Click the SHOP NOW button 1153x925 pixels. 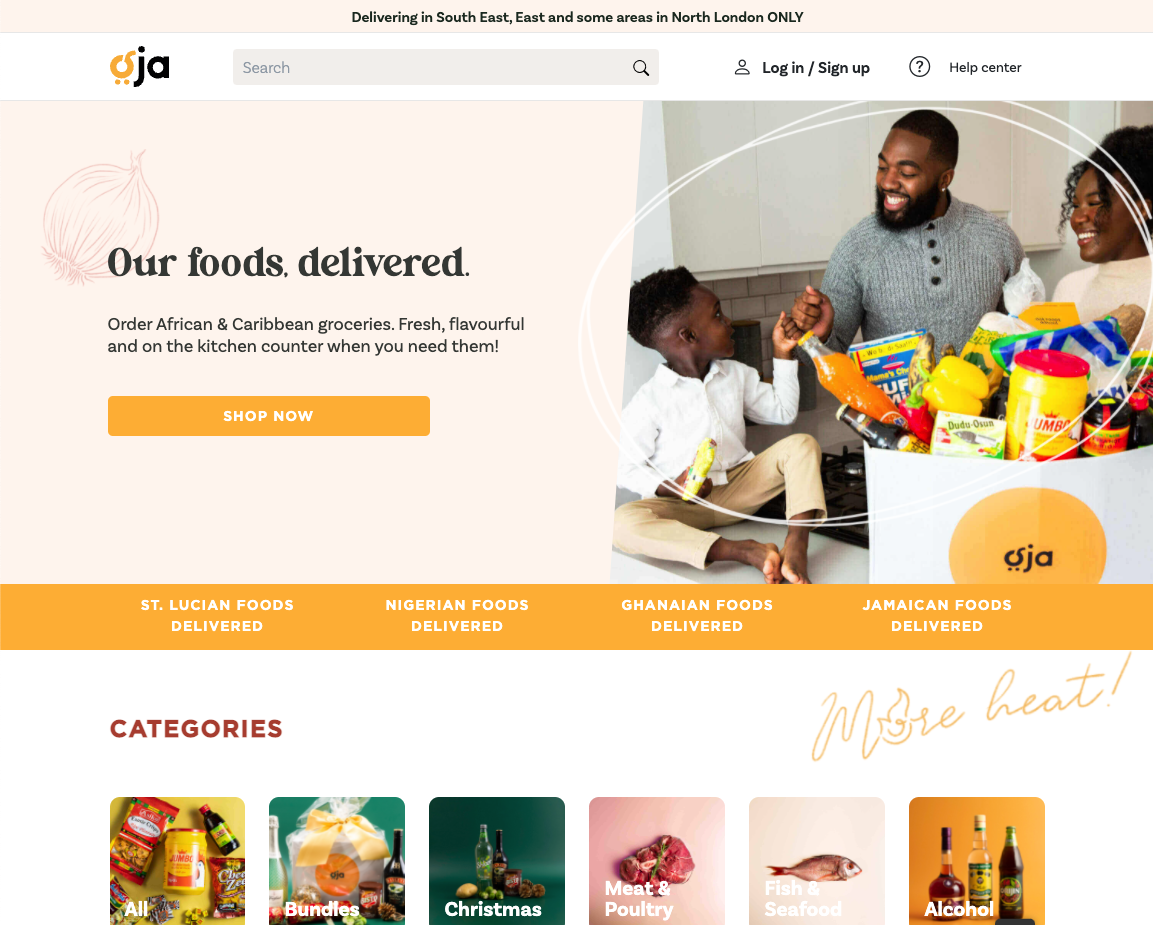pos(268,416)
